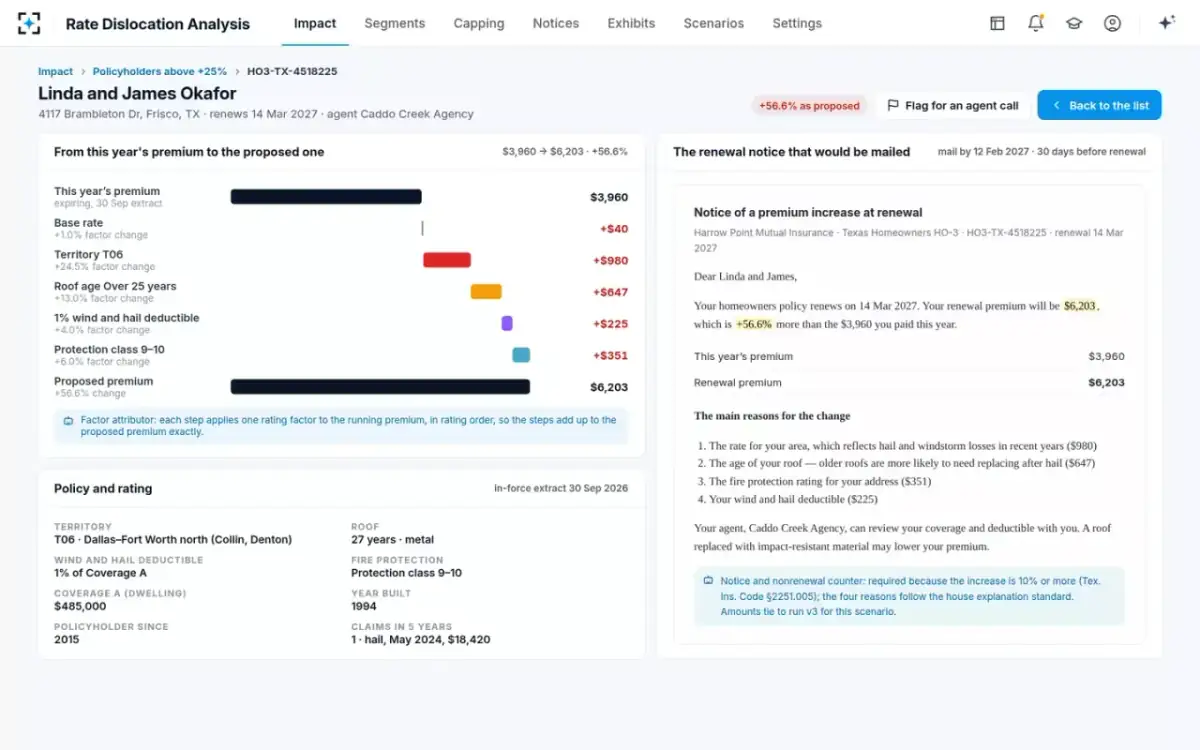This screenshot has height=750, width=1200.
Task: Open the Capping tab
Action: point(479,23)
